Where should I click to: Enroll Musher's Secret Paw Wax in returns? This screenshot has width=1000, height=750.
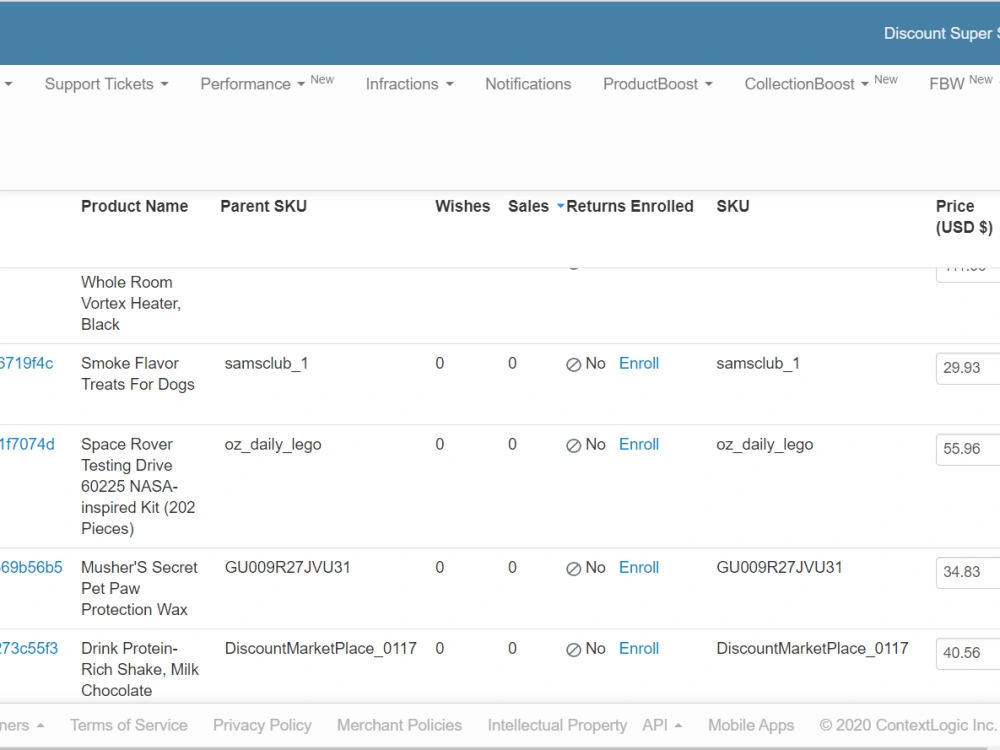638,568
